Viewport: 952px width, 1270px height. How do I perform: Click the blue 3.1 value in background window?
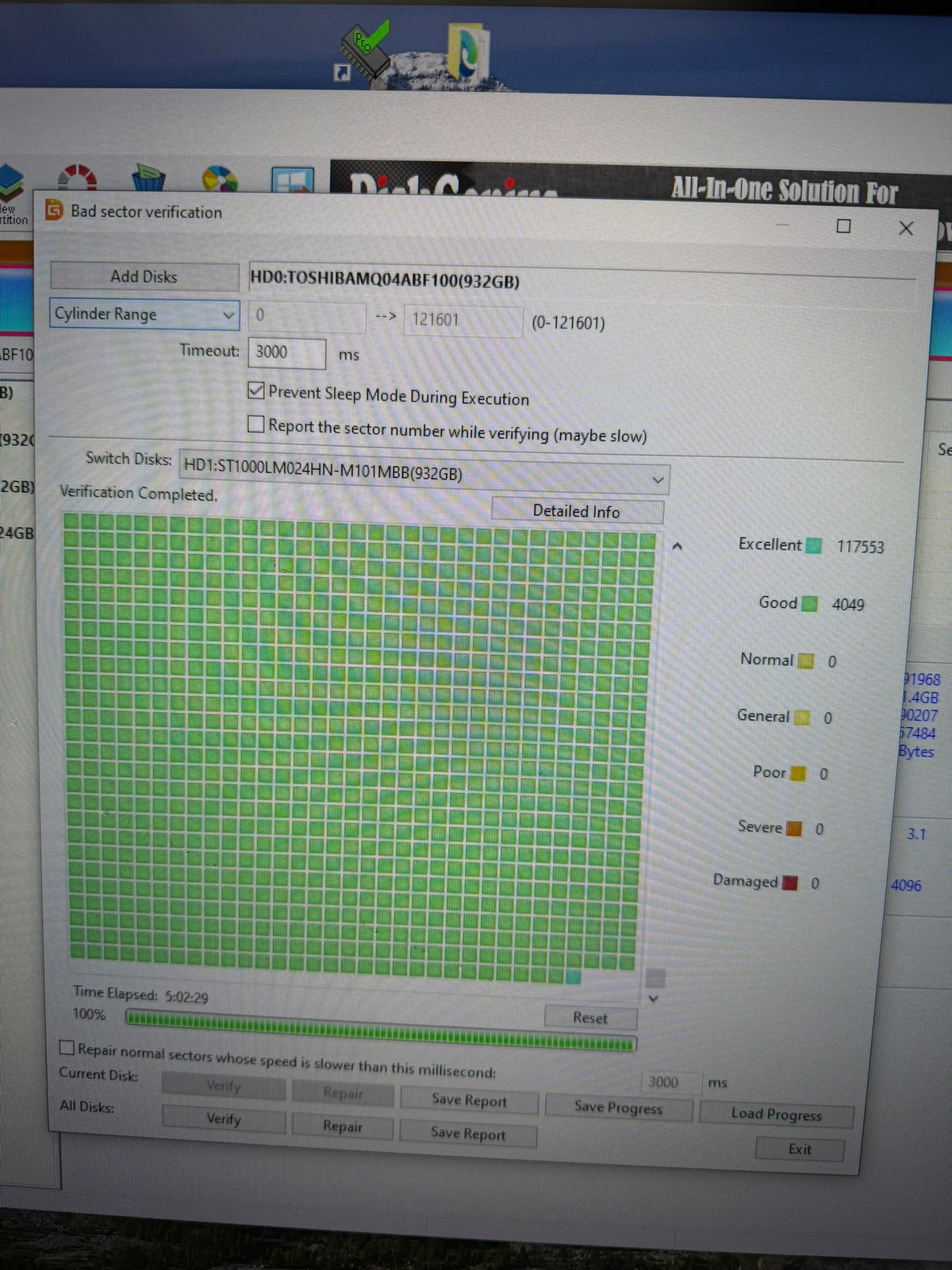(x=916, y=834)
